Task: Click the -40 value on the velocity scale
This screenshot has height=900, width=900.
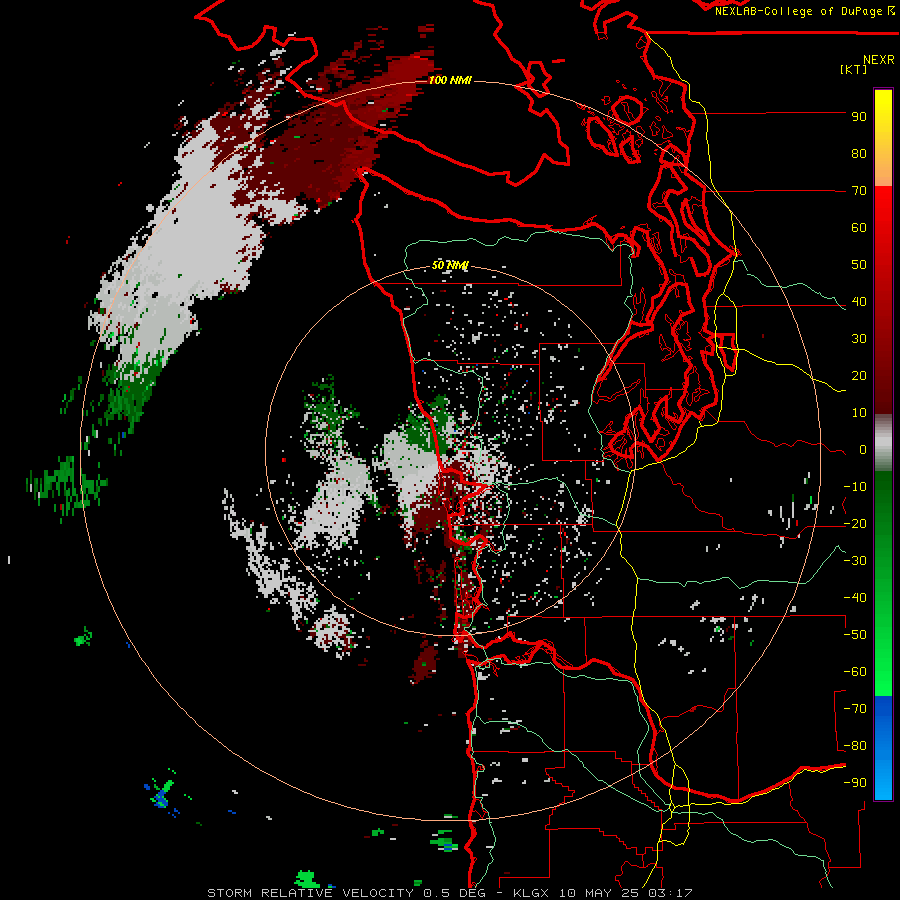Action: tap(855, 598)
